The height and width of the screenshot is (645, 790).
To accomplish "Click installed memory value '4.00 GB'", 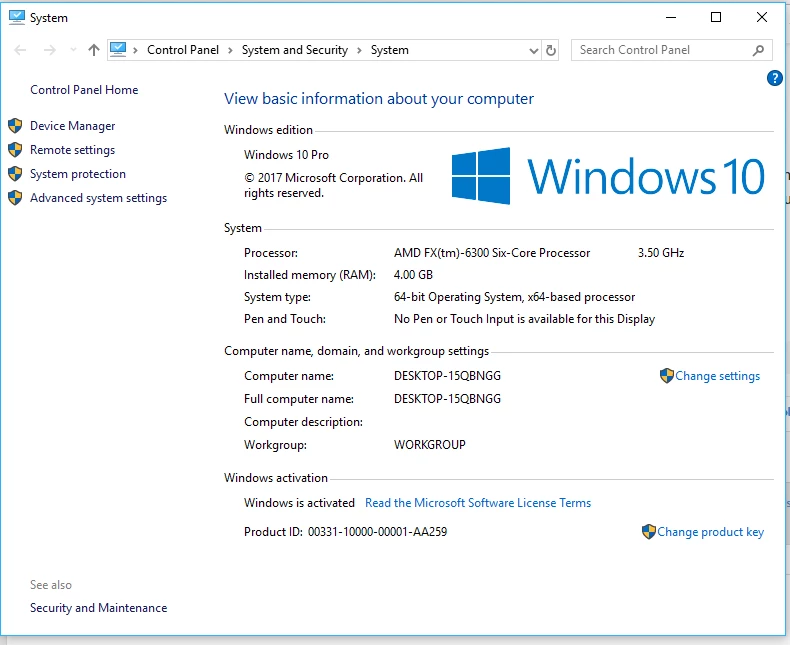I will [x=413, y=275].
